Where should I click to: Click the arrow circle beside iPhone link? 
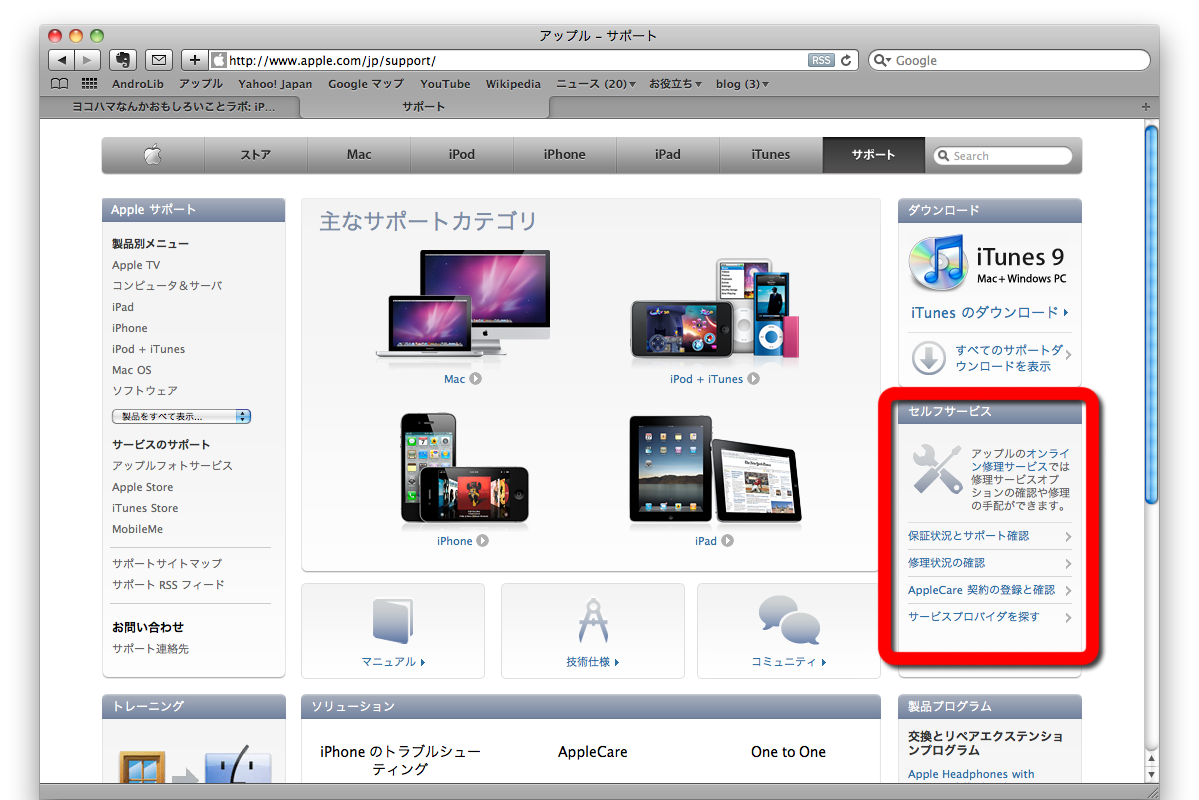pyautogui.click(x=483, y=541)
